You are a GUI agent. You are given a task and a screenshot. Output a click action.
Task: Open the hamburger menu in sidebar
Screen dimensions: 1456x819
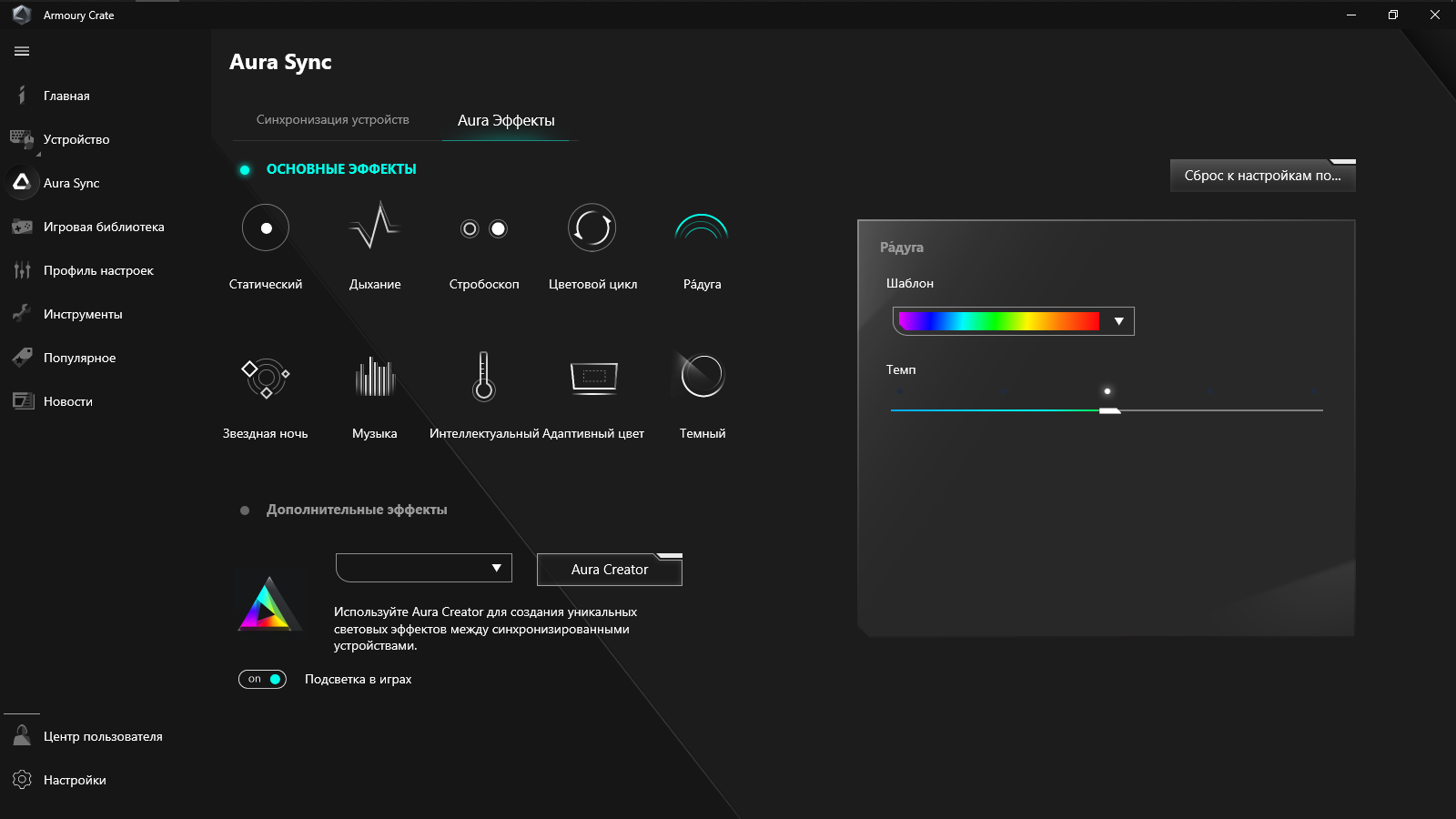coord(22,52)
